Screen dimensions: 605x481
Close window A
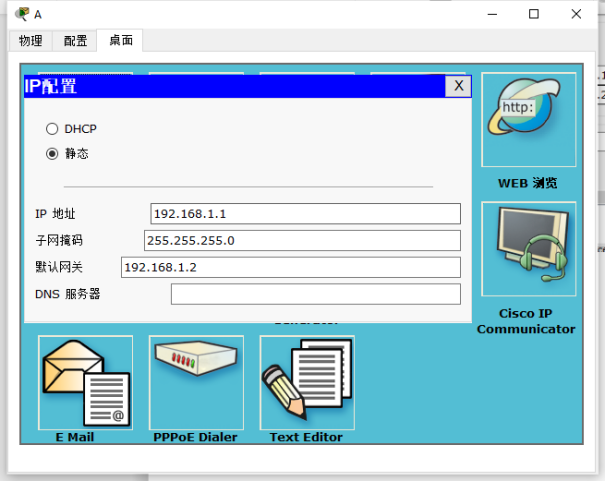[x=576, y=14]
